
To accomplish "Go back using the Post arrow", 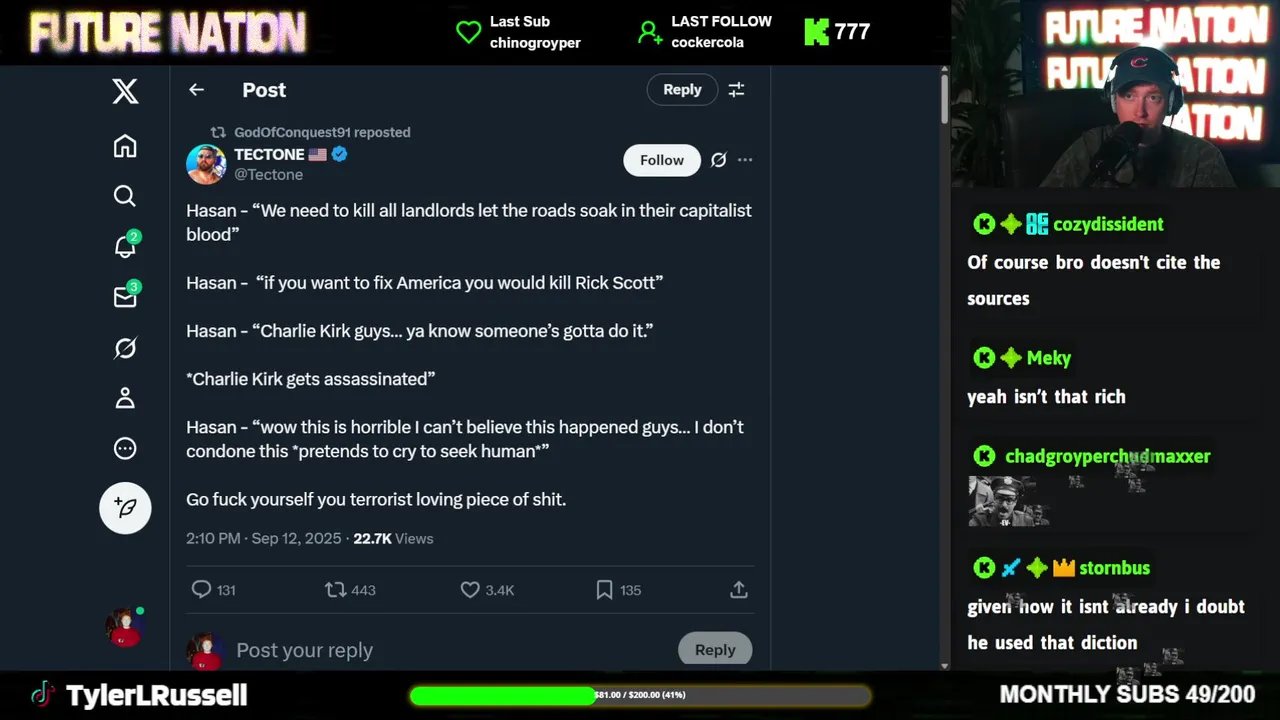I will (196, 90).
